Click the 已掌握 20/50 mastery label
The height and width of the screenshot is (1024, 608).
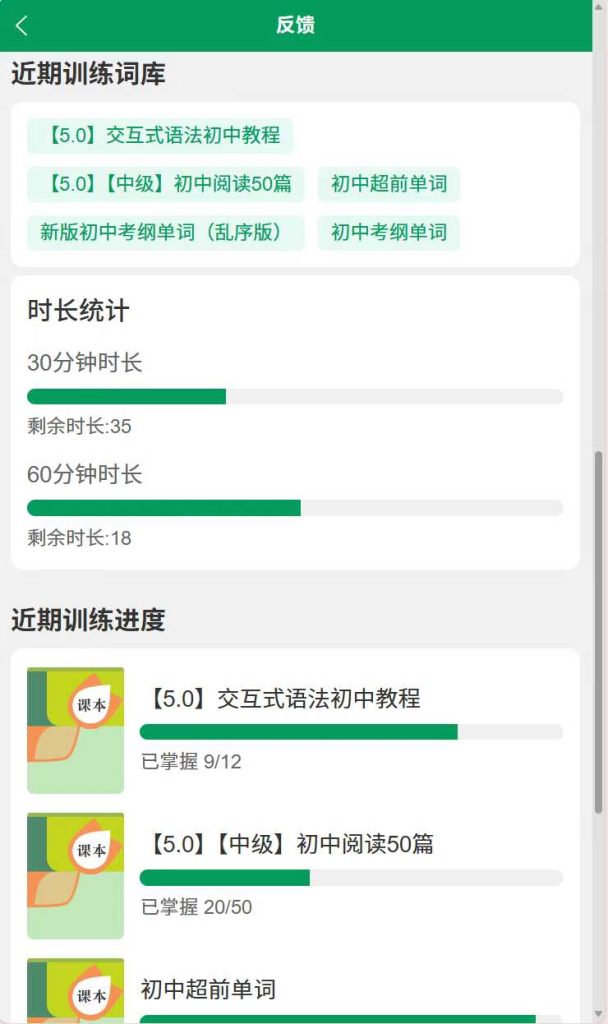click(197, 908)
